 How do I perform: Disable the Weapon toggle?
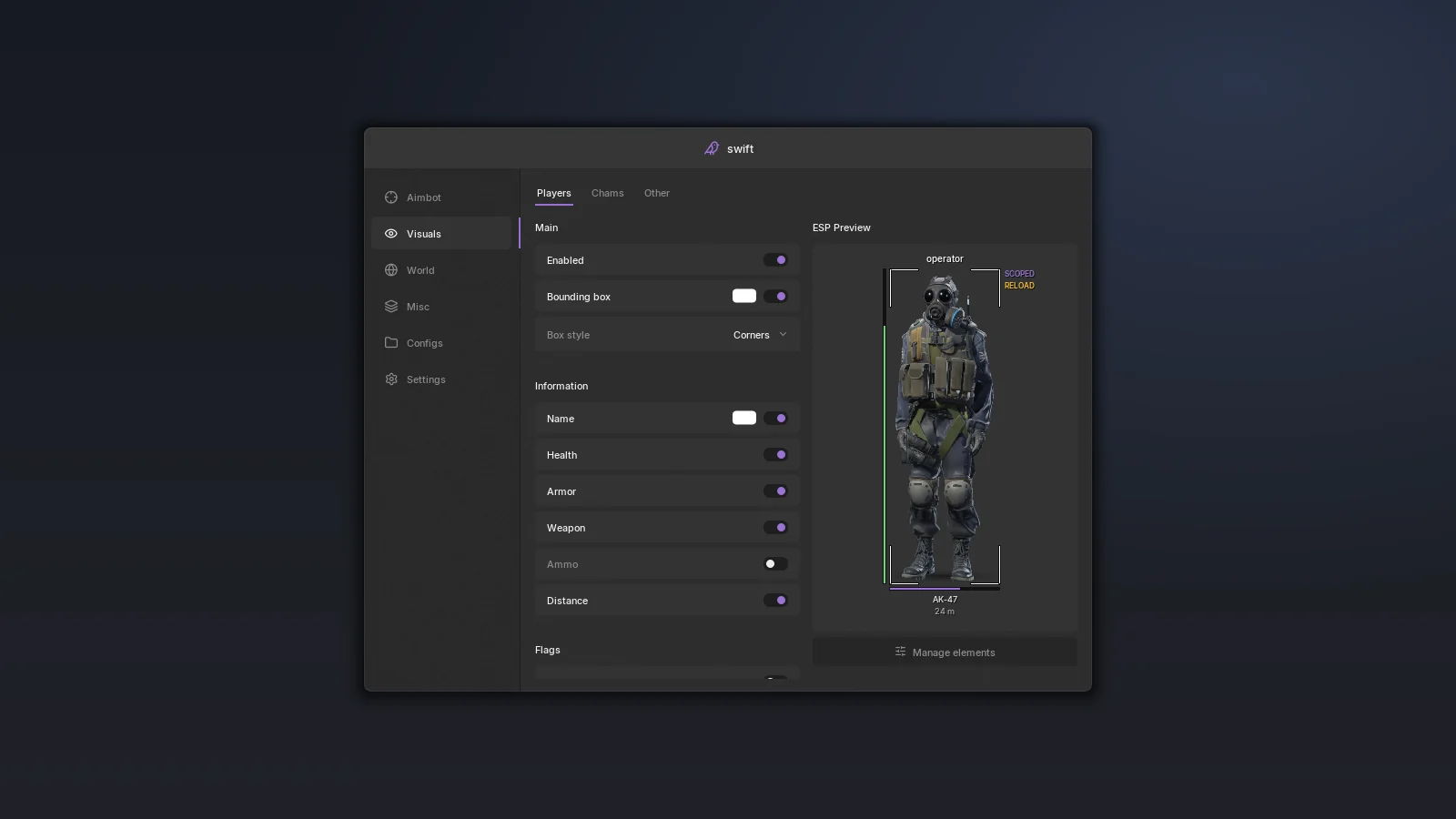coord(775,528)
